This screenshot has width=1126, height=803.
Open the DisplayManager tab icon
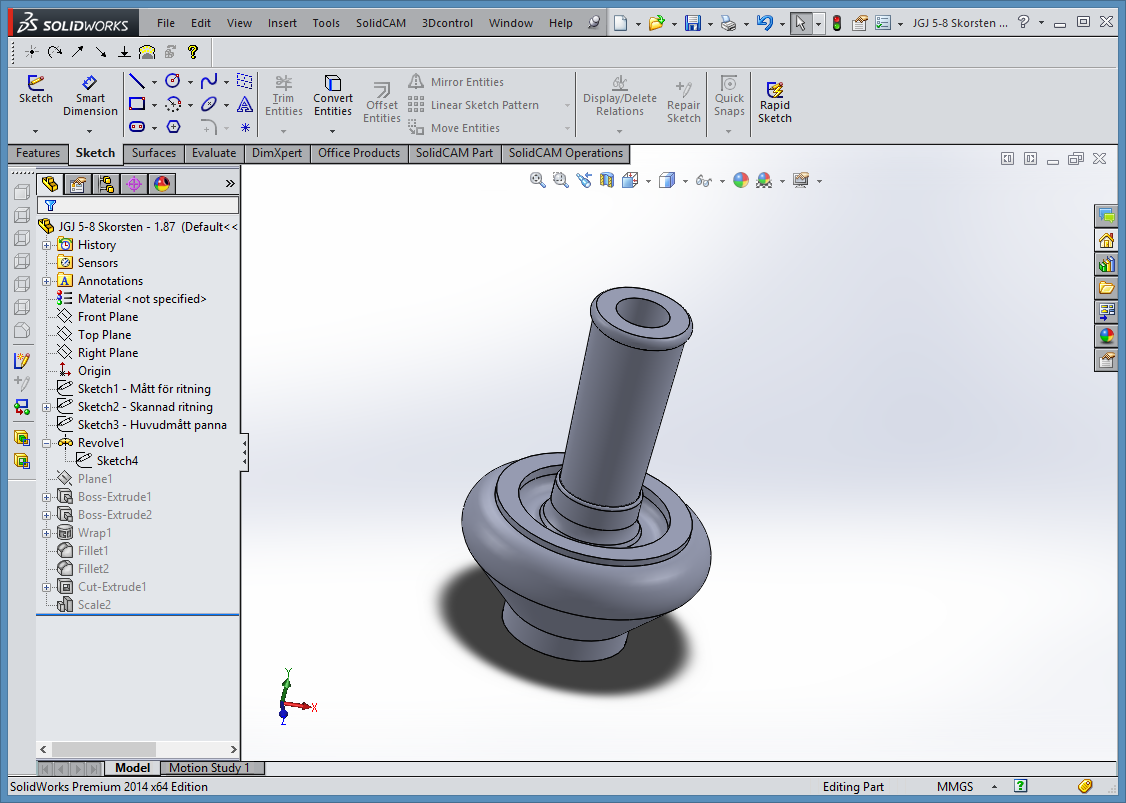(162, 184)
